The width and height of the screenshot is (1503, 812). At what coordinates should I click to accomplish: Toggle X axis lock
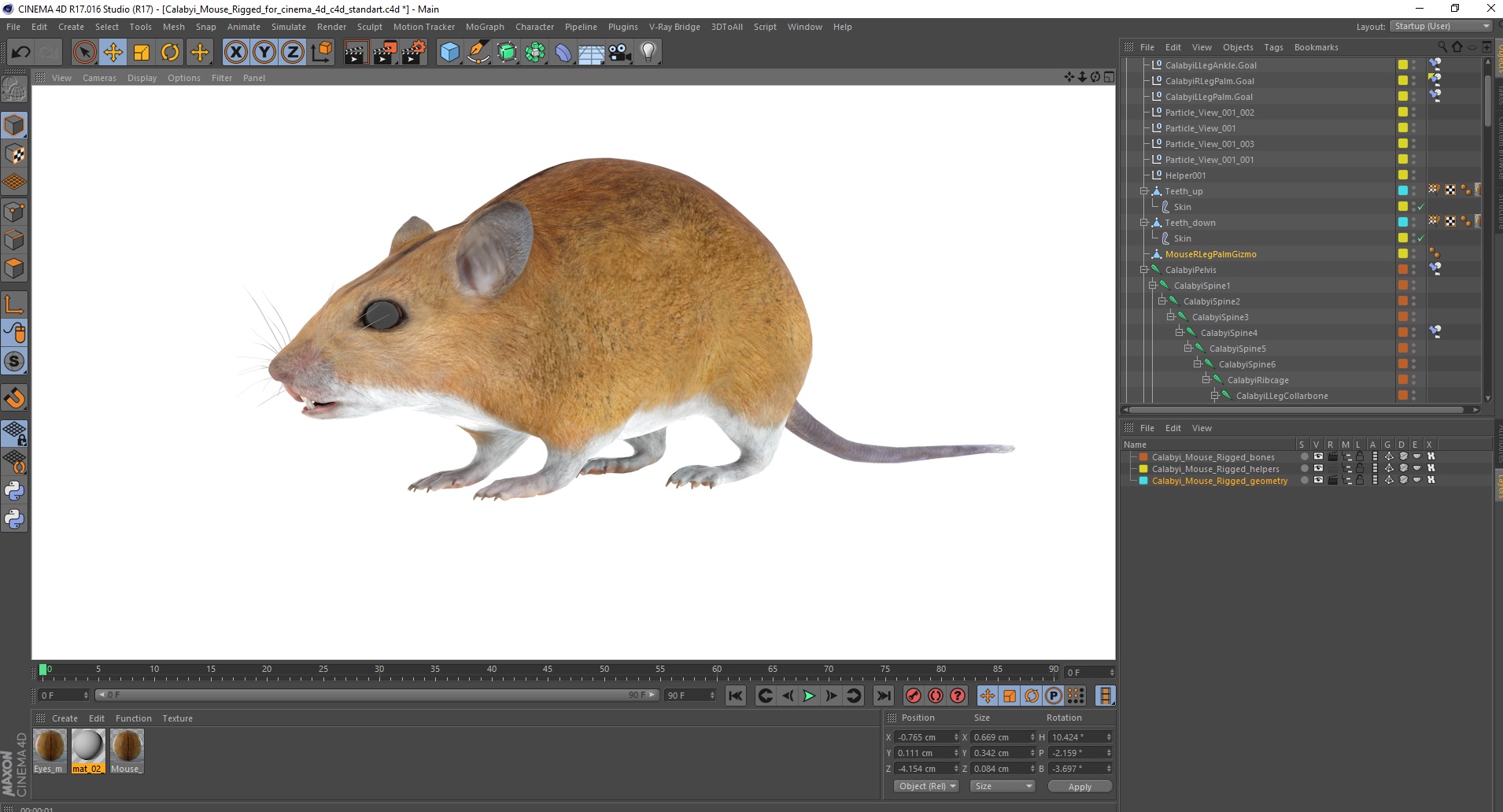click(x=235, y=53)
